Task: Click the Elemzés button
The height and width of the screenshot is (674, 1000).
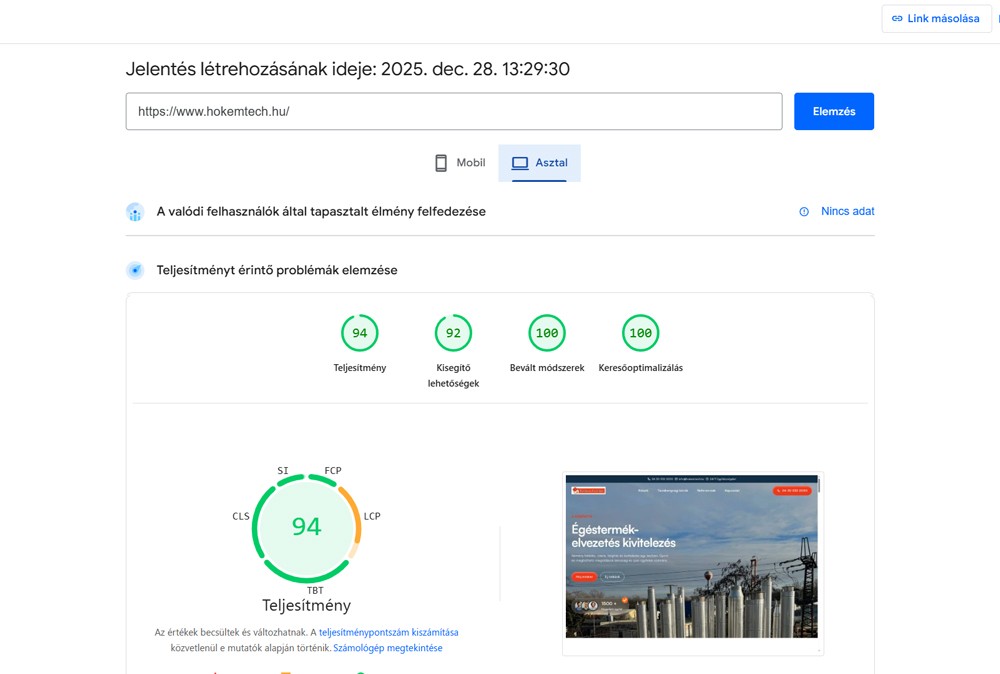Action: coord(833,111)
